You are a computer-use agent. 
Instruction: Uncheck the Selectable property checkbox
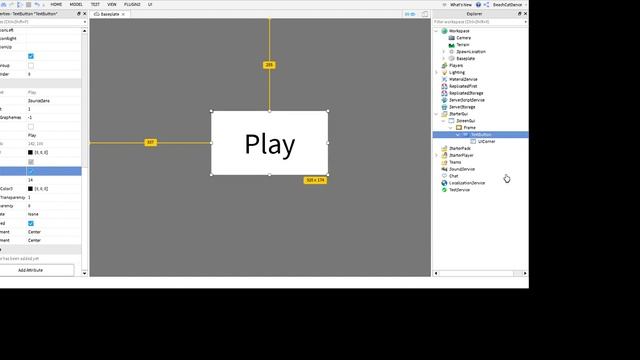pyautogui.click(x=31, y=56)
